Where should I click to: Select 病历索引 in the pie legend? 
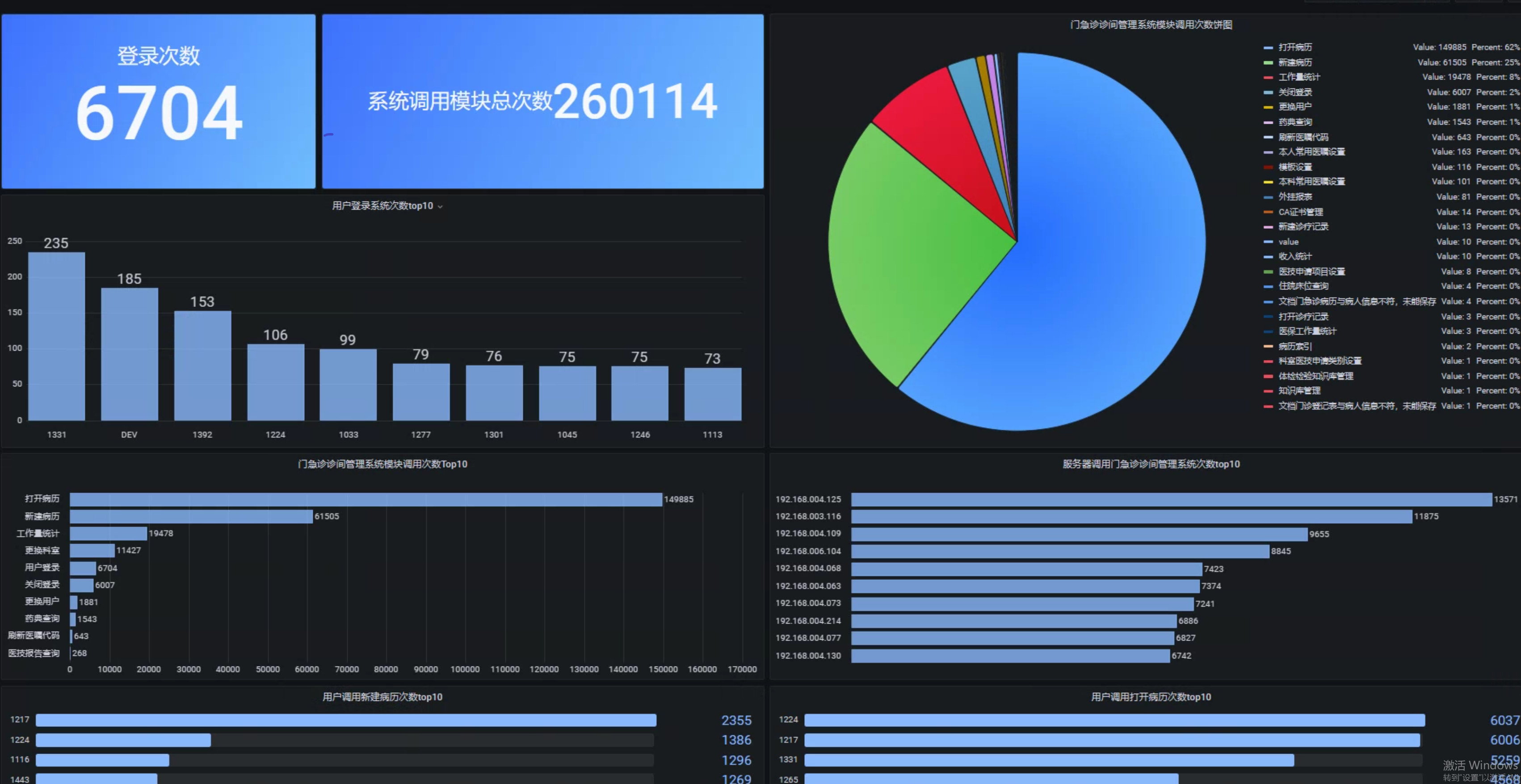(1295, 347)
